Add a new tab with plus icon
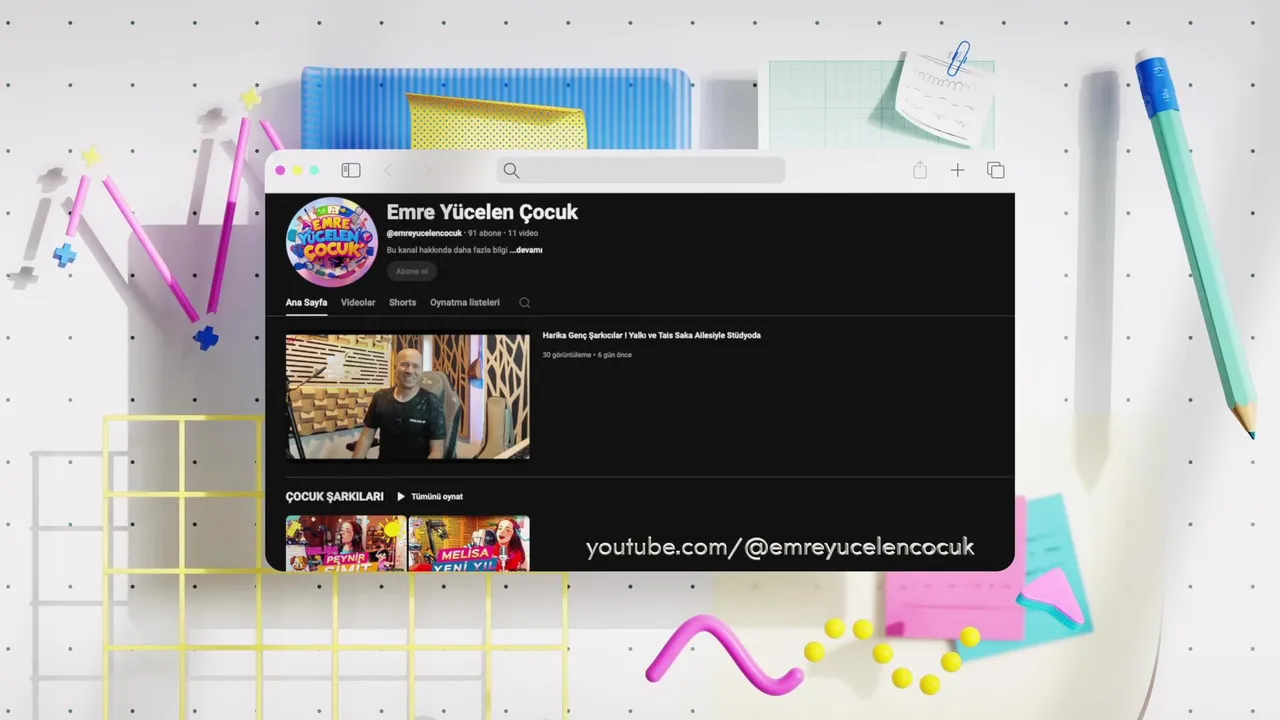The height and width of the screenshot is (720, 1280). [x=957, y=170]
